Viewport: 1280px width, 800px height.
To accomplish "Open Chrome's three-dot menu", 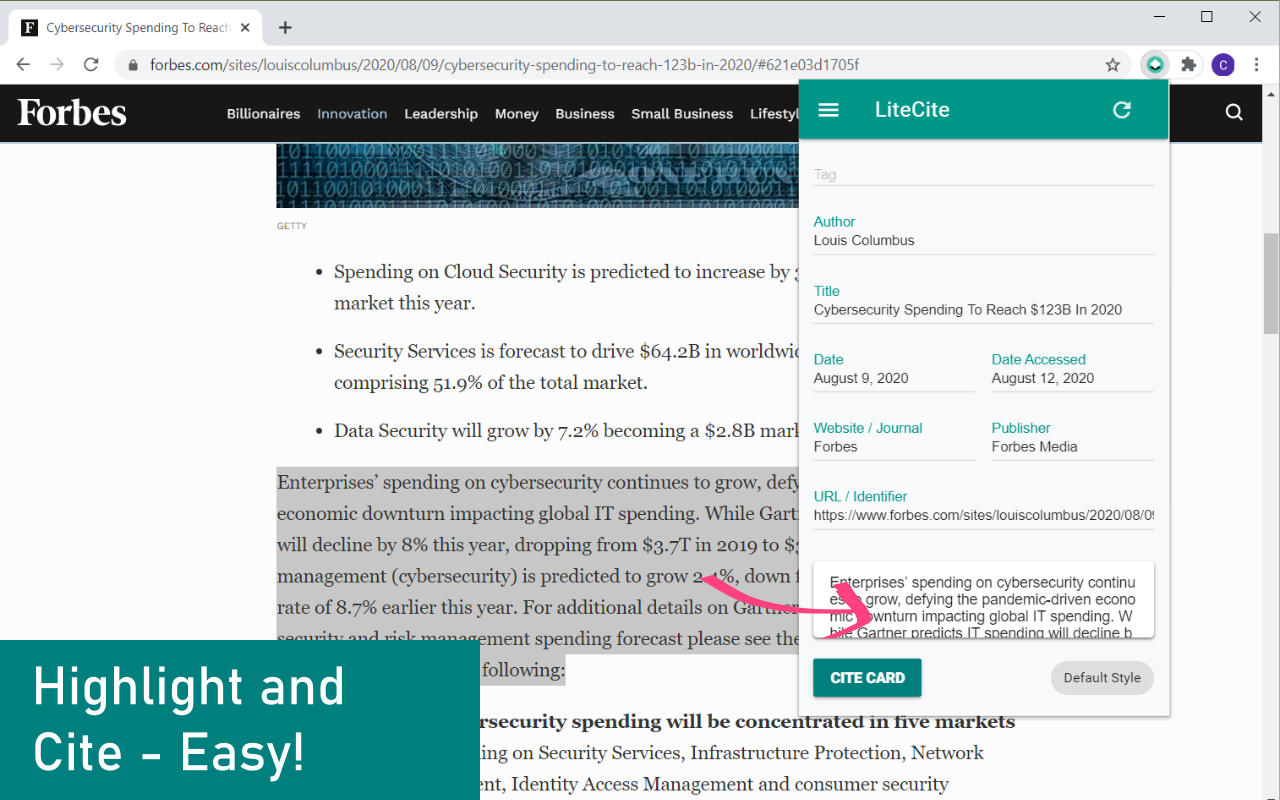I will 1256,65.
